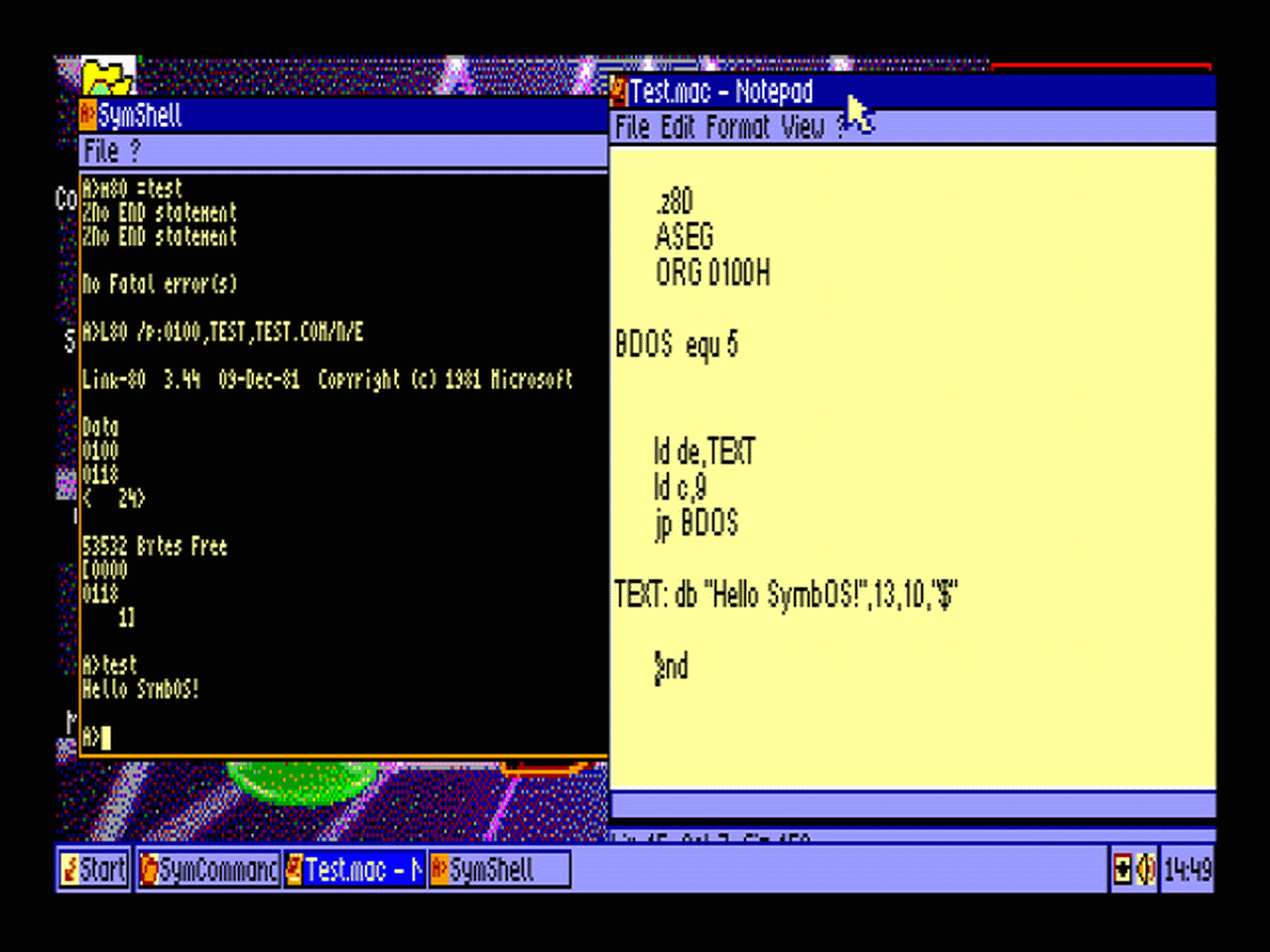Viewport: 1270px width, 952px height.
Task: Click the system tray icon beside the speaker
Action: click(x=1122, y=870)
